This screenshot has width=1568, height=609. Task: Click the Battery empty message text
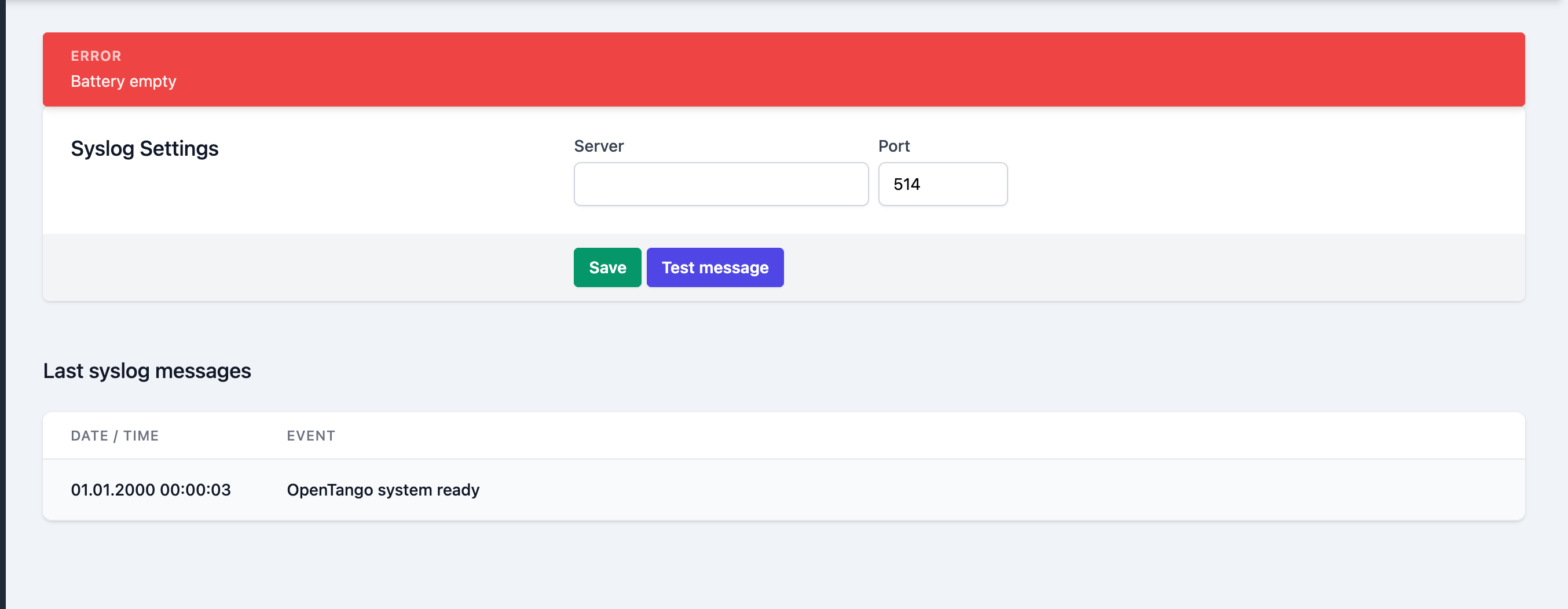(123, 82)
